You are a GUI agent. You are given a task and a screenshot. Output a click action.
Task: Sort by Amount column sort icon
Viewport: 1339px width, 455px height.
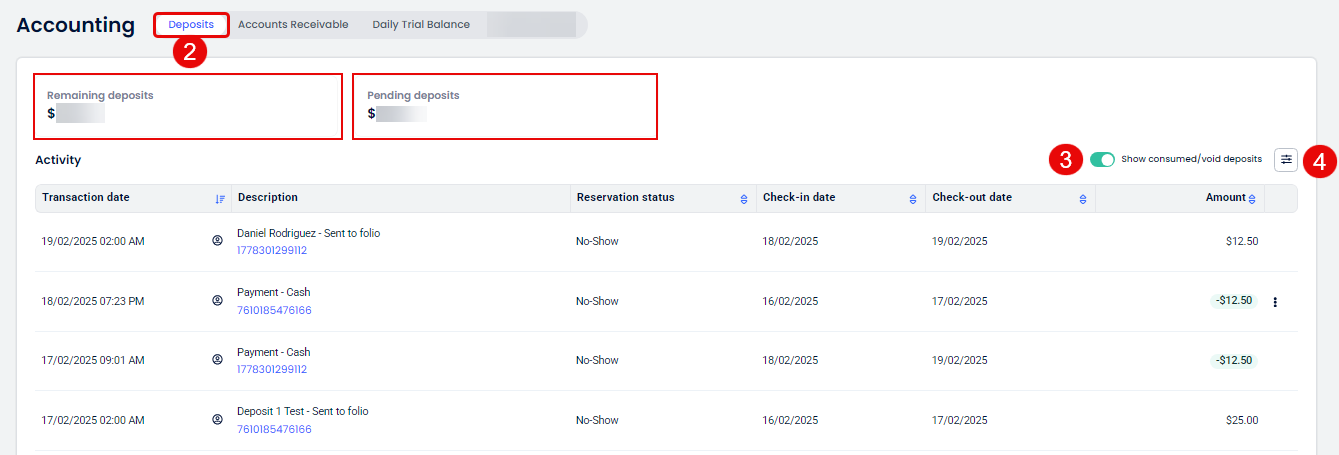pos(1252,199)
